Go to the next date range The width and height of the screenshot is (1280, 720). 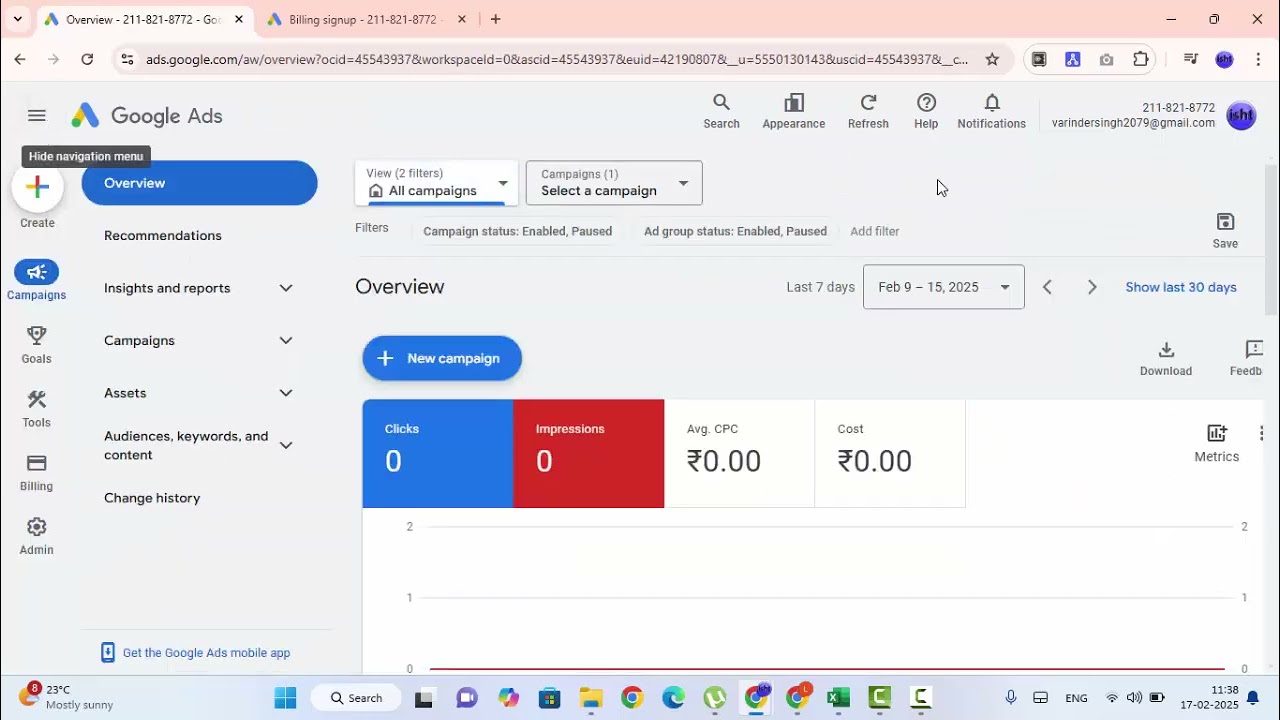click(x=1092, y=287)
